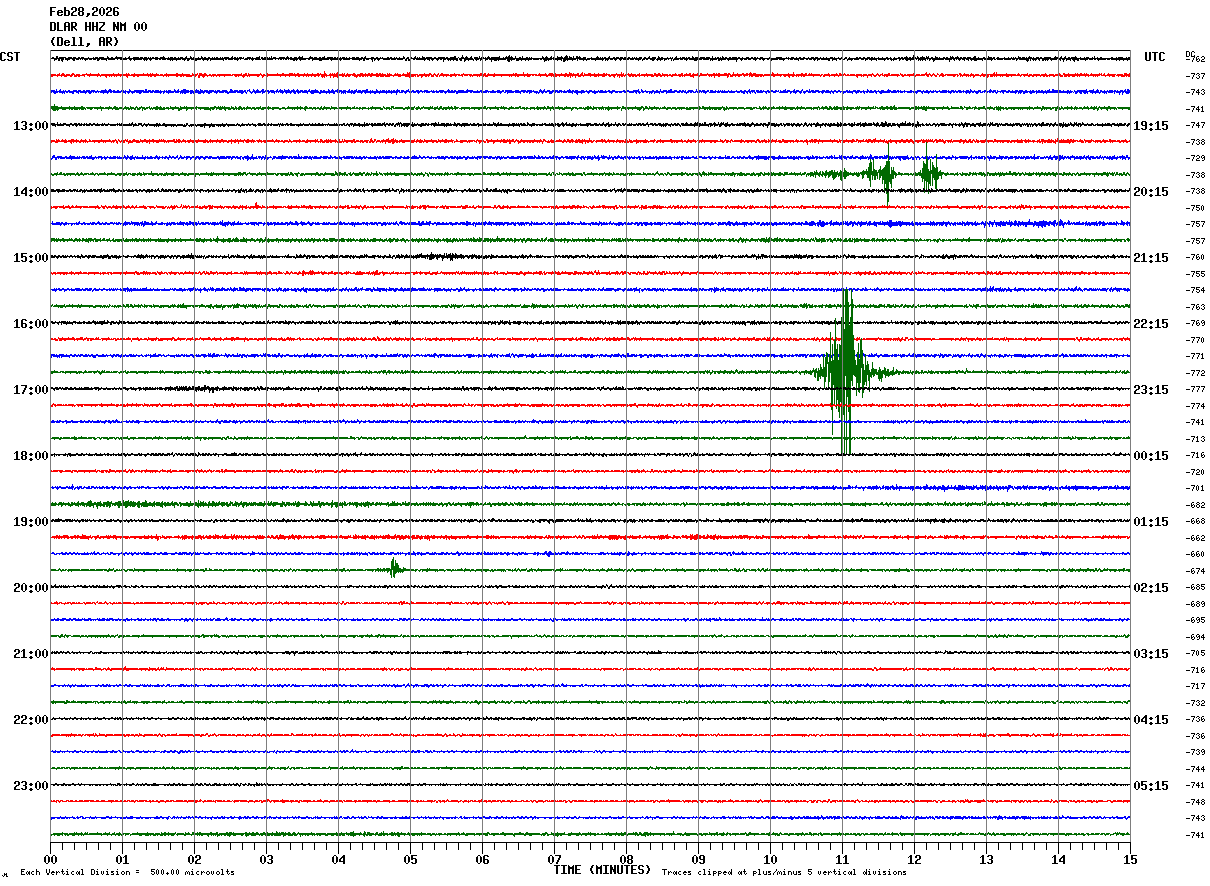Click the small event near minute 5
Viewport: 1210px width, 886px height.
395,569
